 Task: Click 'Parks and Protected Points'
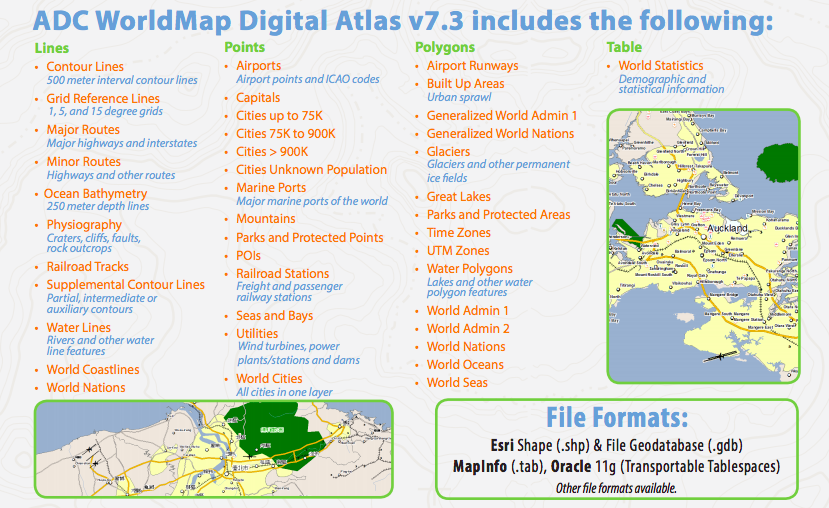[x=309, y=237]
